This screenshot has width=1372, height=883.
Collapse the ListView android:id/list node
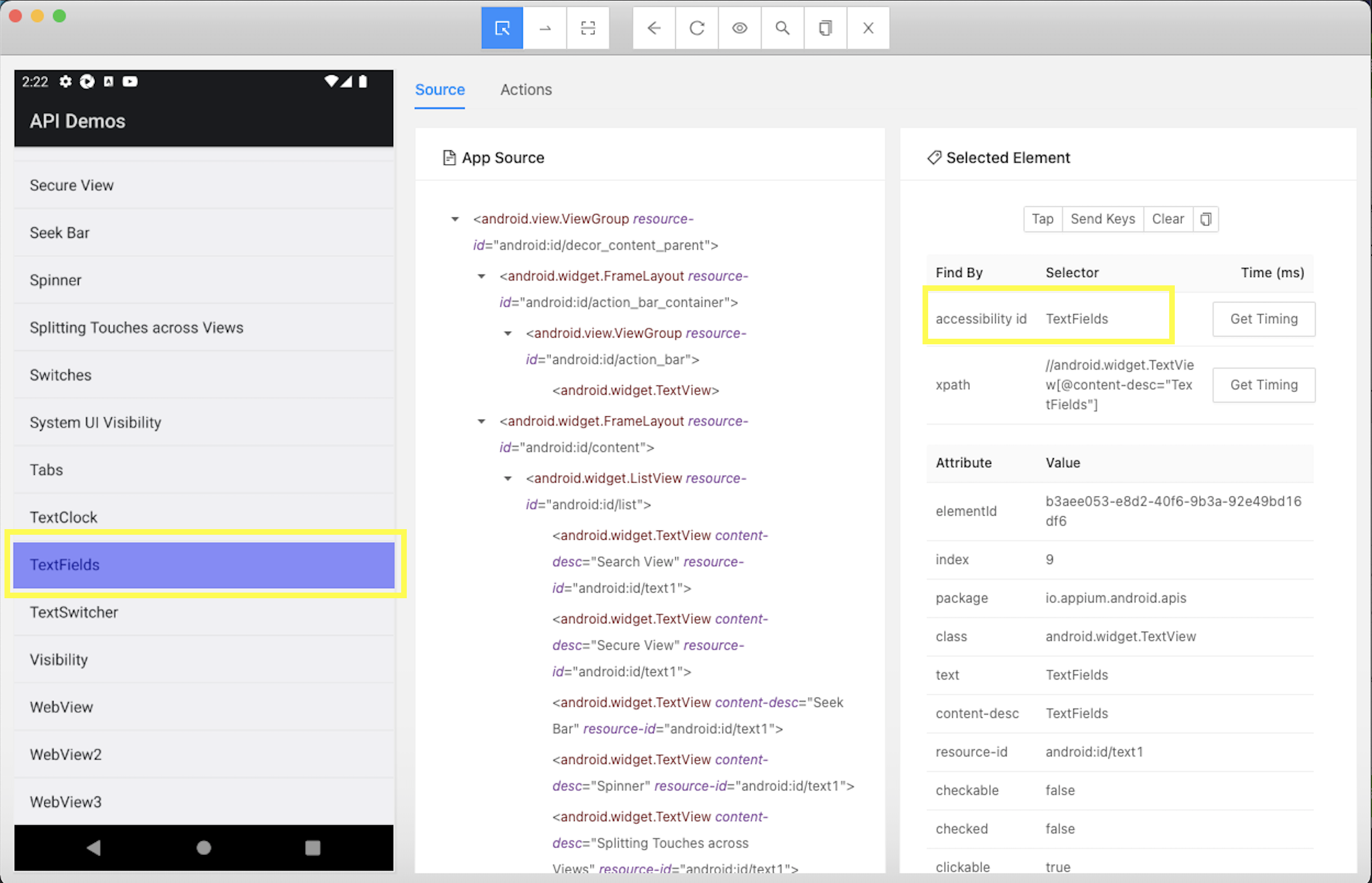(507, 478)
